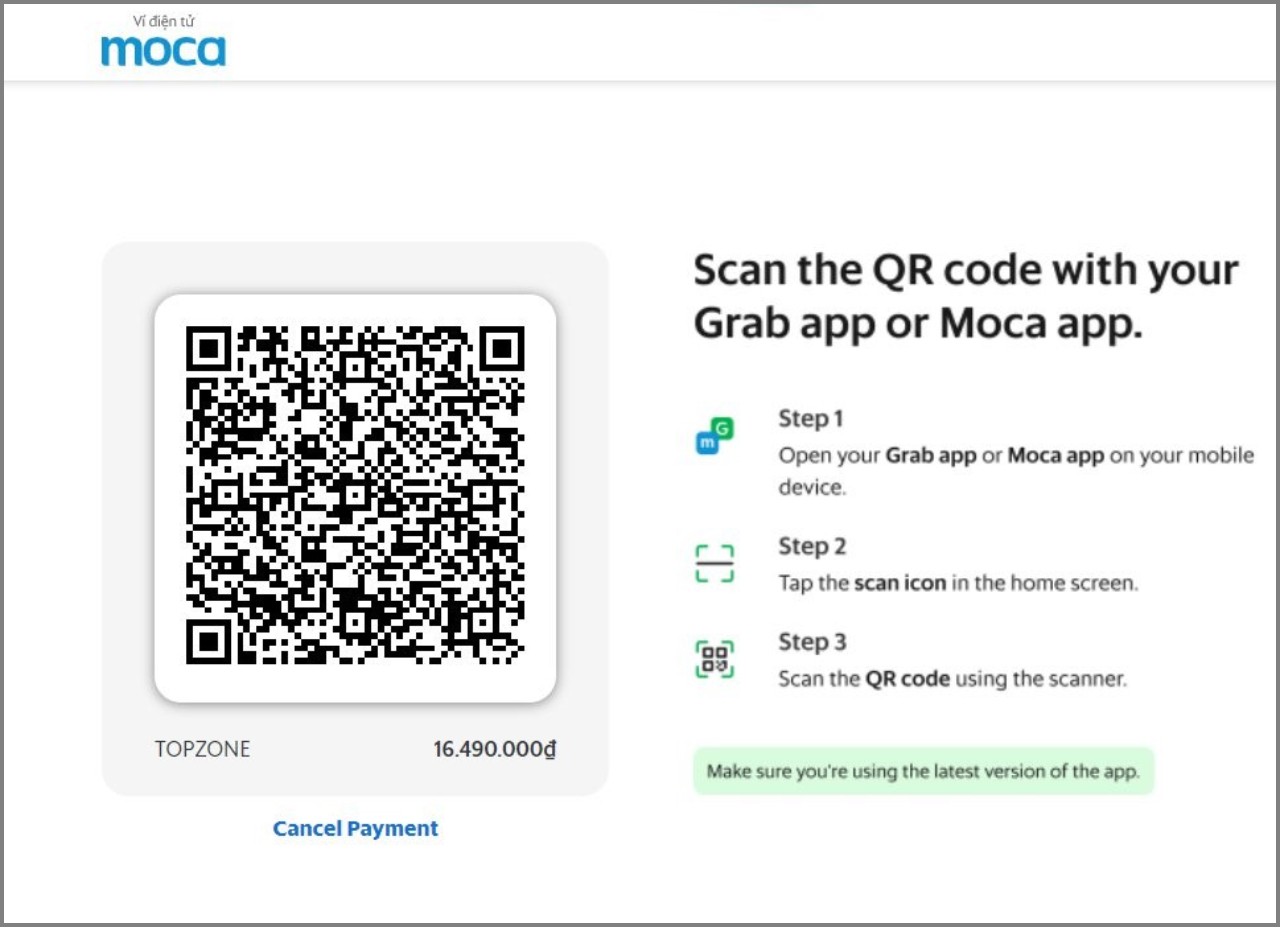This screenshot has width=1280, height=927.
Task: Click the bold 'scan icon' text in Step 2
Action: (x=900, y=583)
